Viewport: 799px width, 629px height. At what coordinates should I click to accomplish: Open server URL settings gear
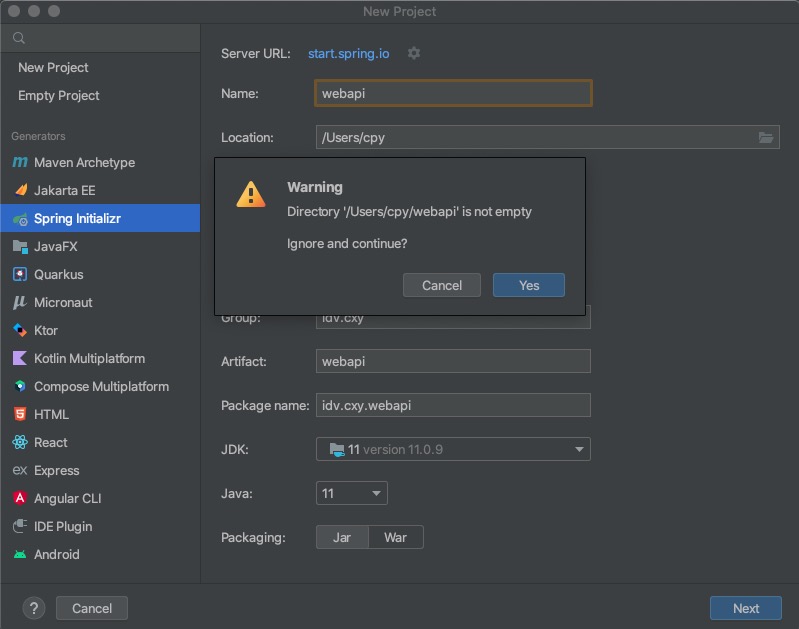414,53
